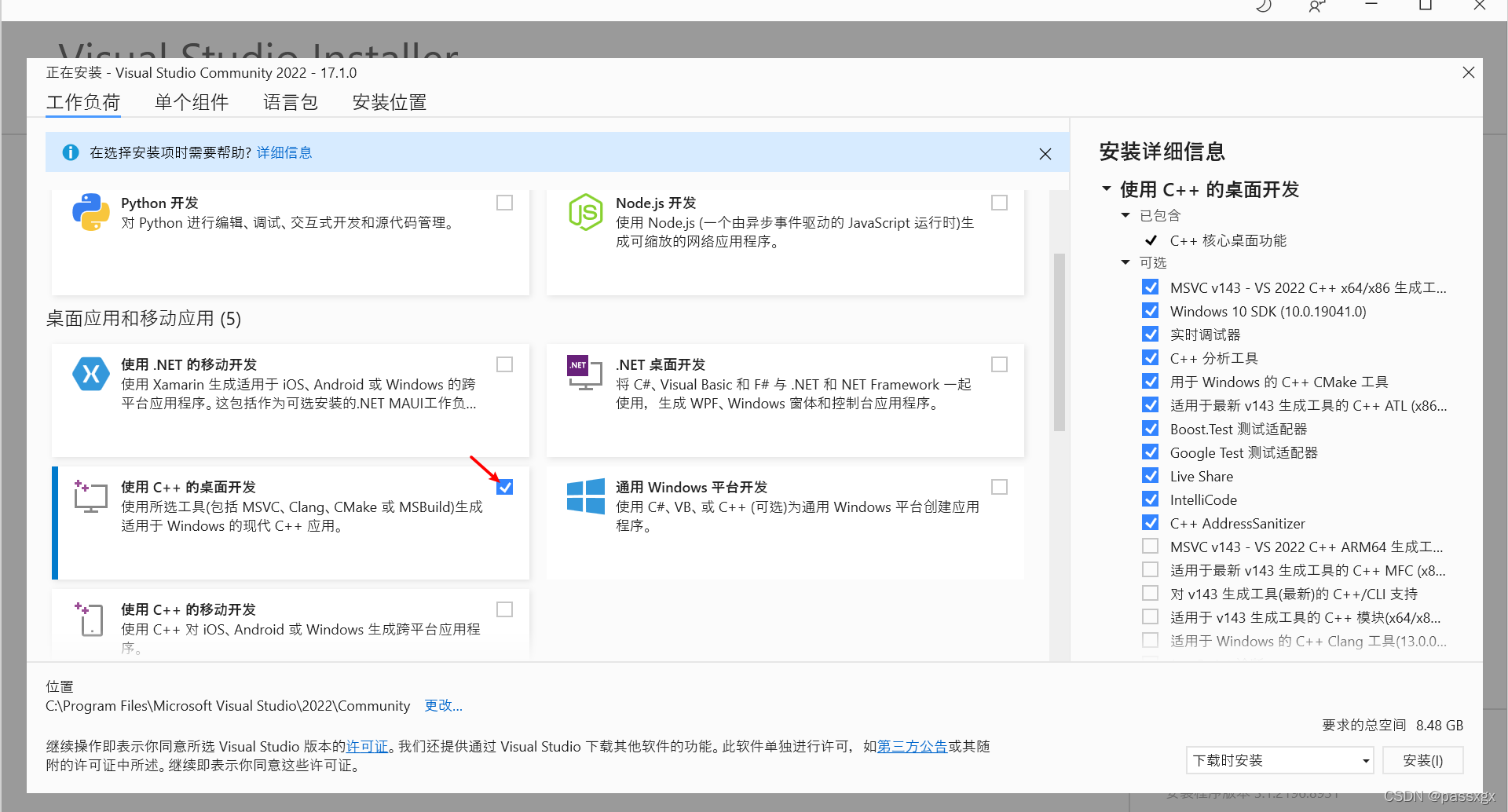Uncheck MSVC v143 x64/x86 build tools
Screen dimensions: 1508x812
1151,287
